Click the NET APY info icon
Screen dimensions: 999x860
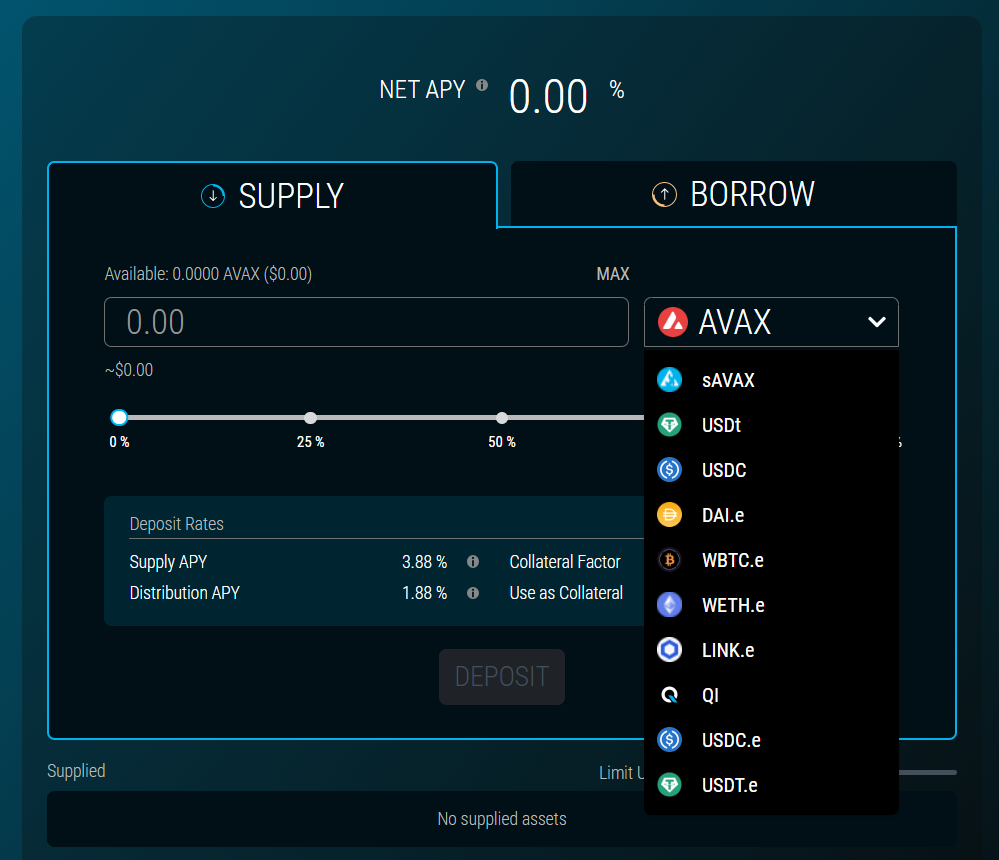482,85
